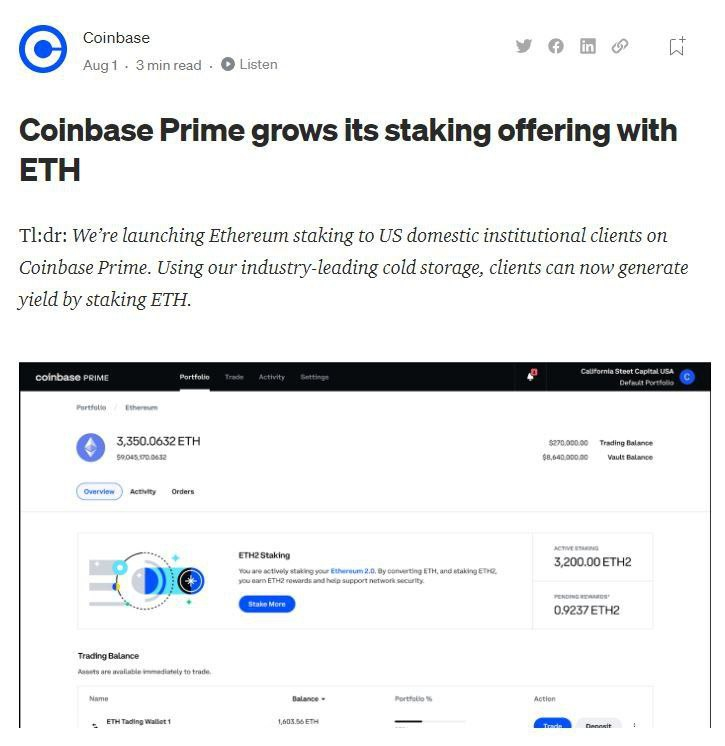Copy the article link
Screen dimensions: 725x746
coord(620,46)
